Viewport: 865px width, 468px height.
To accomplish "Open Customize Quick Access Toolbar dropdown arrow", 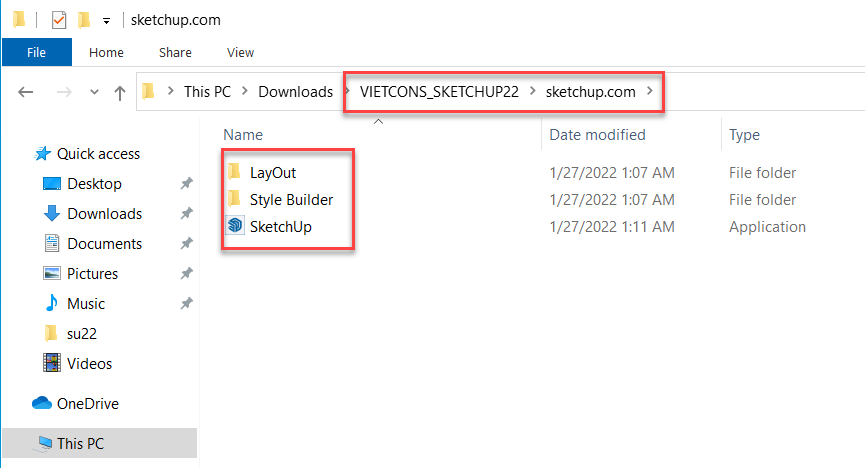I will (106, 22).
